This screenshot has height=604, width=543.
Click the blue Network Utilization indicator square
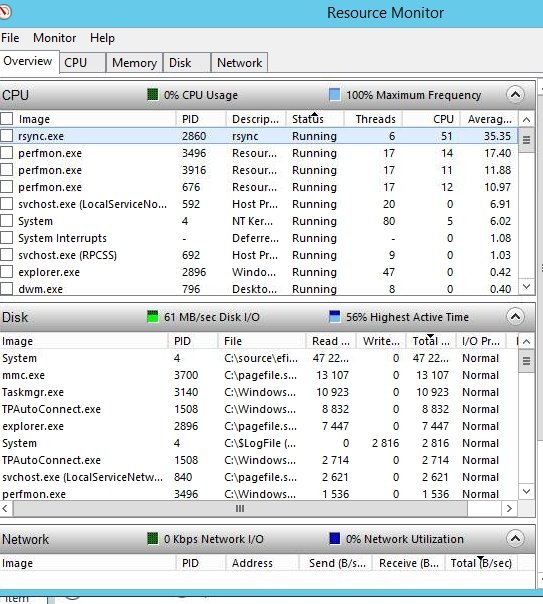coord(334,539)
